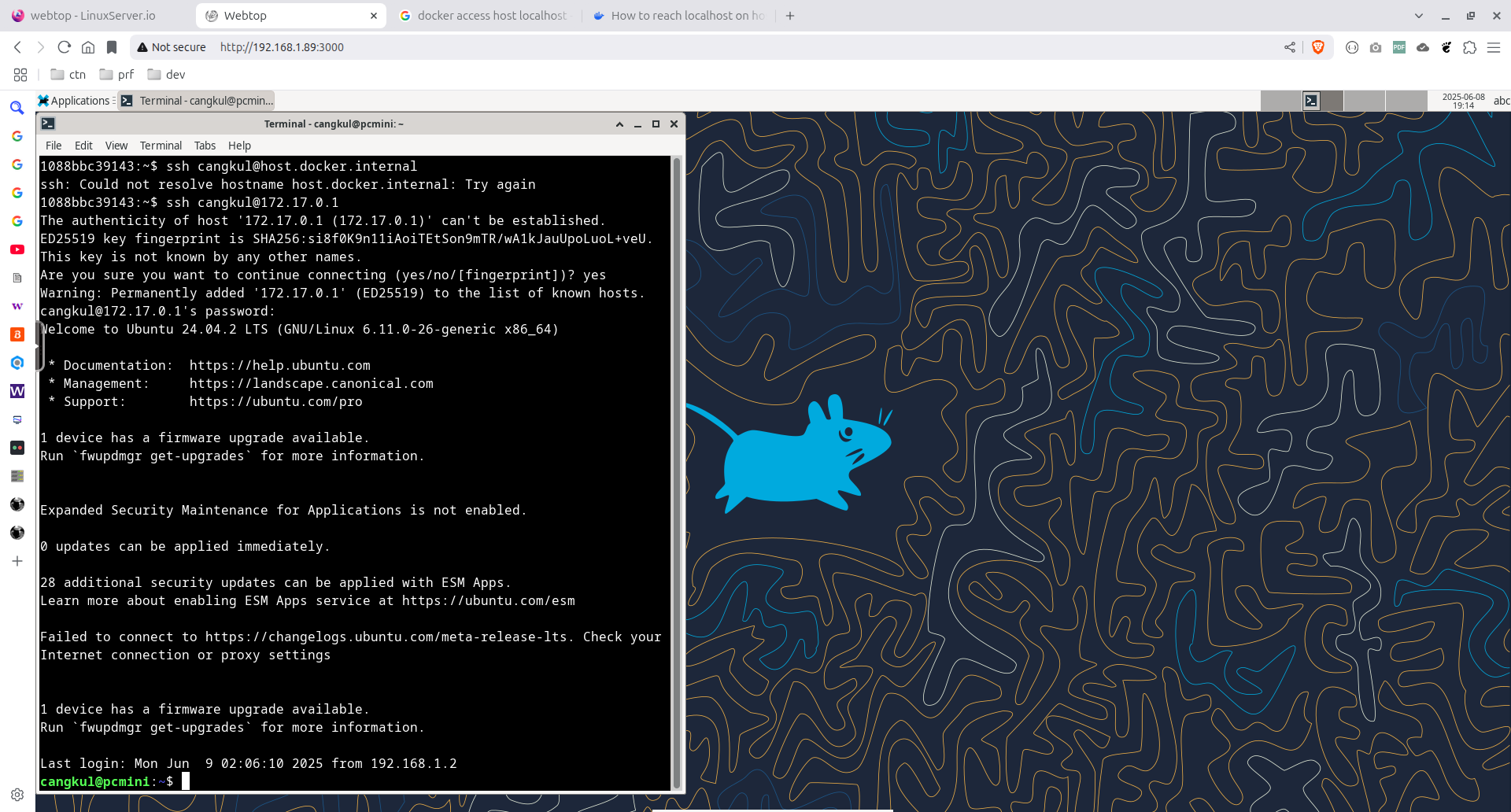The height and width of the screenshot is (812, 1511).
Task: Expand the dev bookmarks folder
Action: pos(166,75)
